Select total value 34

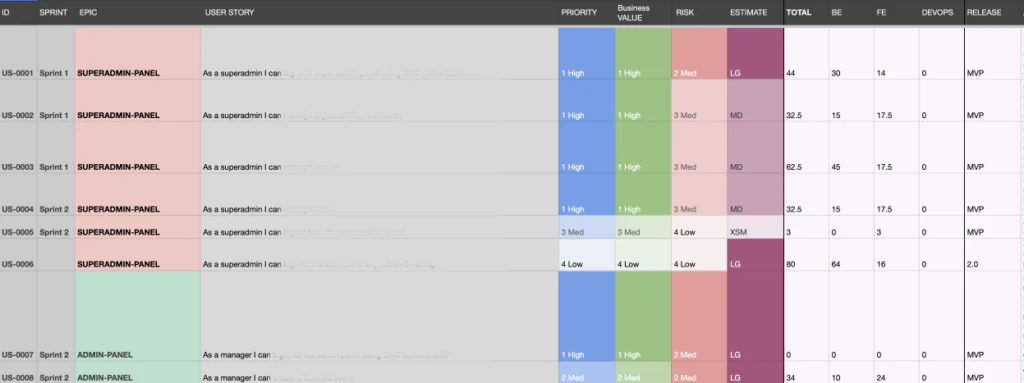(807, 373)
